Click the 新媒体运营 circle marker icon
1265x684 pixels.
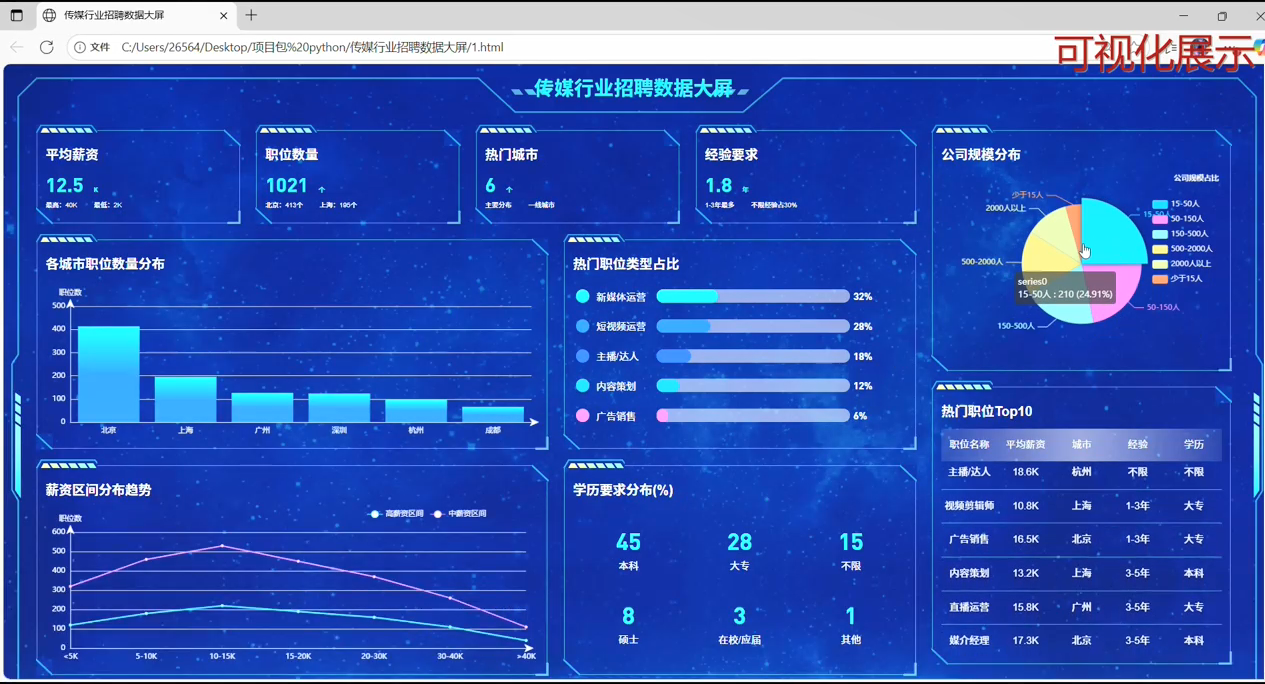click(583, 297)
